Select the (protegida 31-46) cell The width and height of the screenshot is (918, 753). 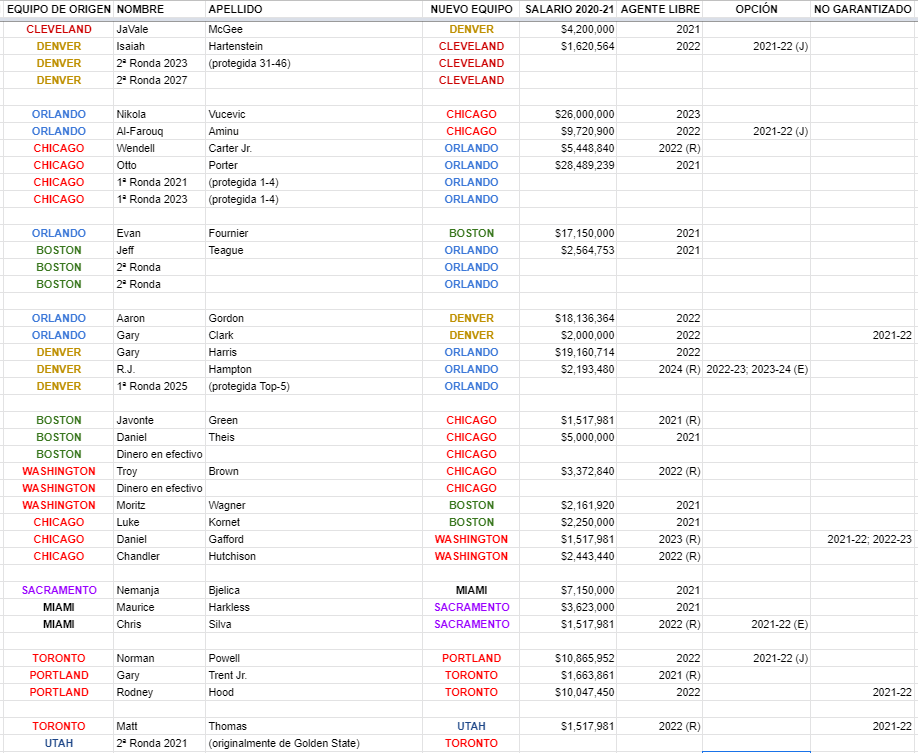(314, 63)
